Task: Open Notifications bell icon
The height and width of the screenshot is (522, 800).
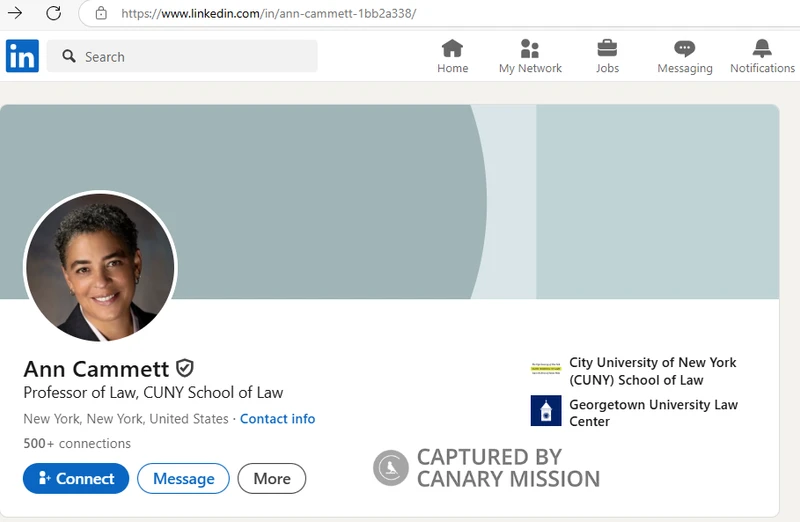Action: click(762, 48)
